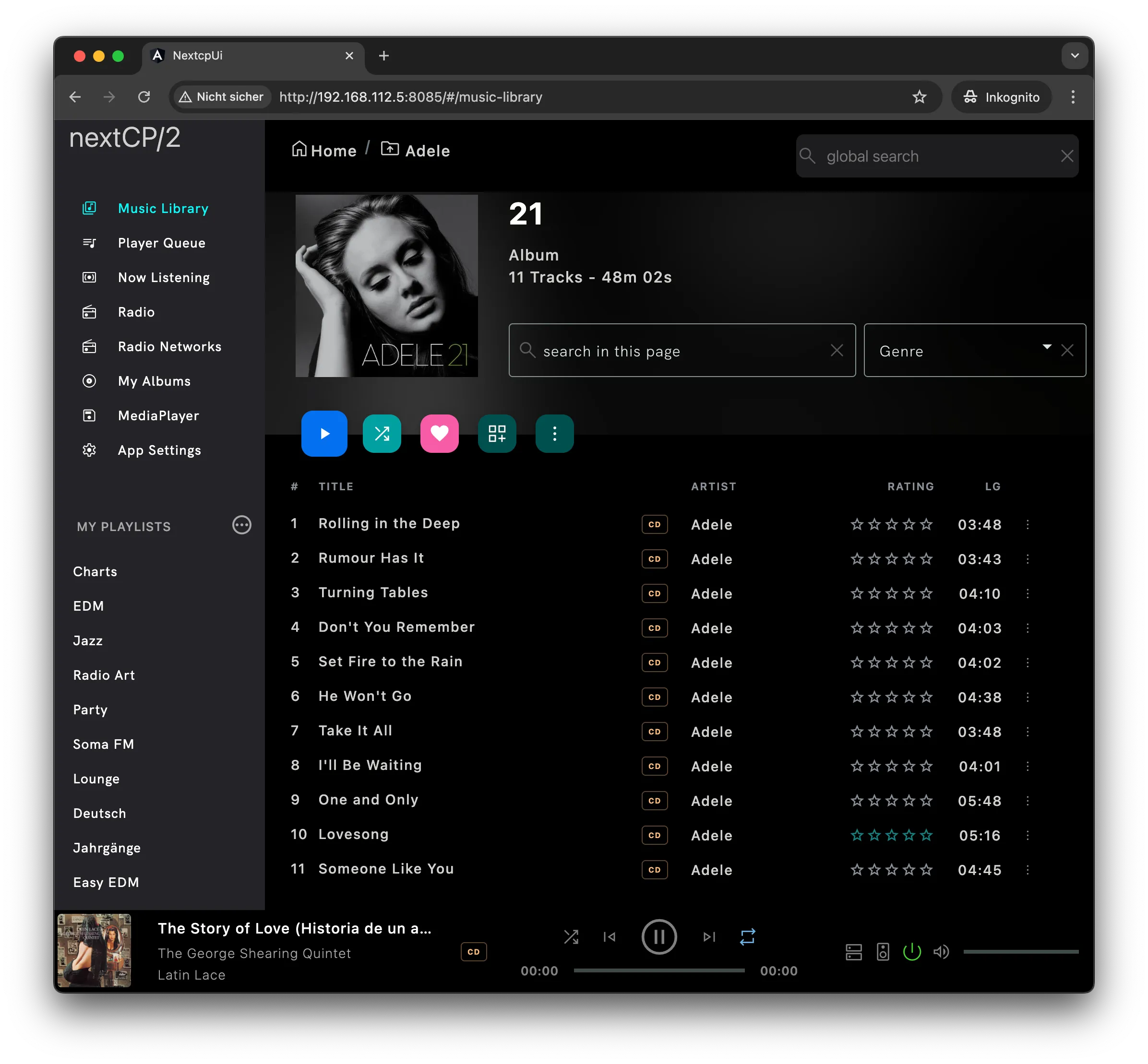The image size is (1148, 1064).
Task: Open options menu for Lovesong
Action: point(1028,836)
